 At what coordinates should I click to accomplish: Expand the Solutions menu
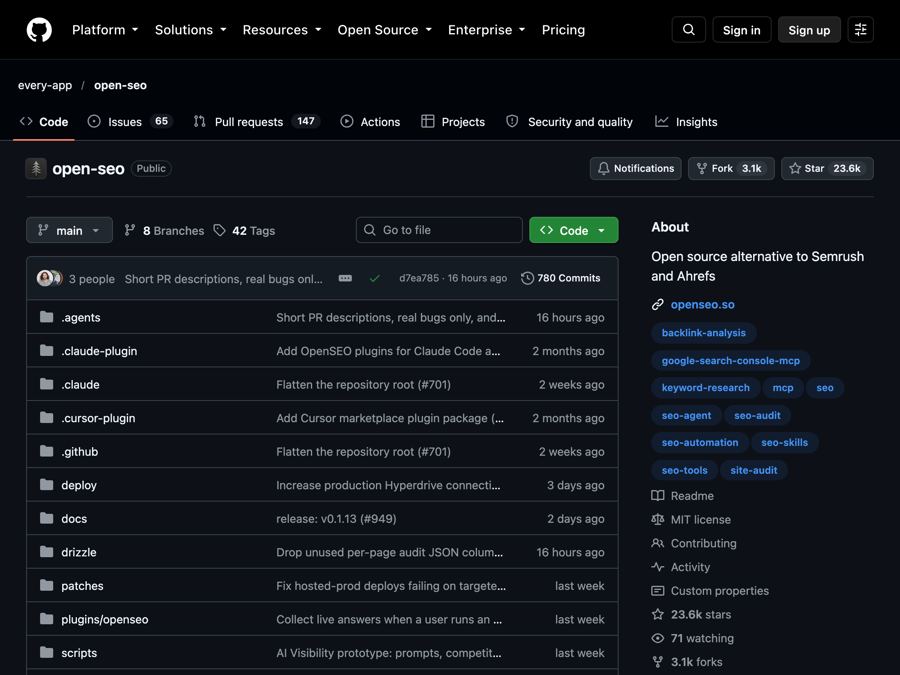click(191, 30)
